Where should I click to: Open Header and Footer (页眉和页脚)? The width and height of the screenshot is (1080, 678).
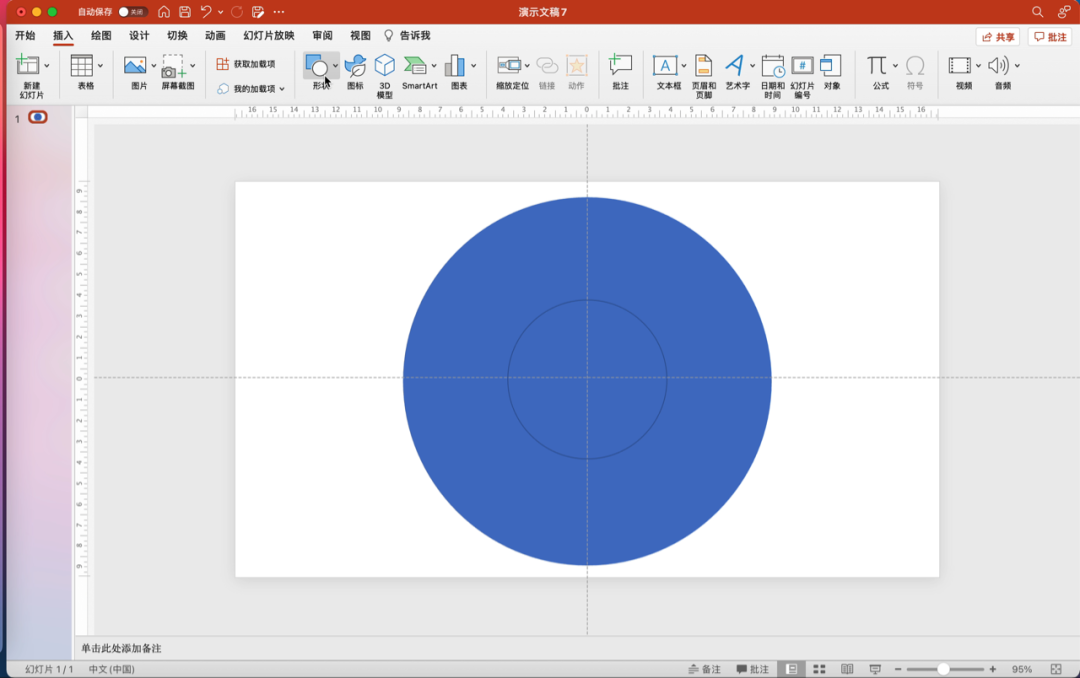coord(703,76)
